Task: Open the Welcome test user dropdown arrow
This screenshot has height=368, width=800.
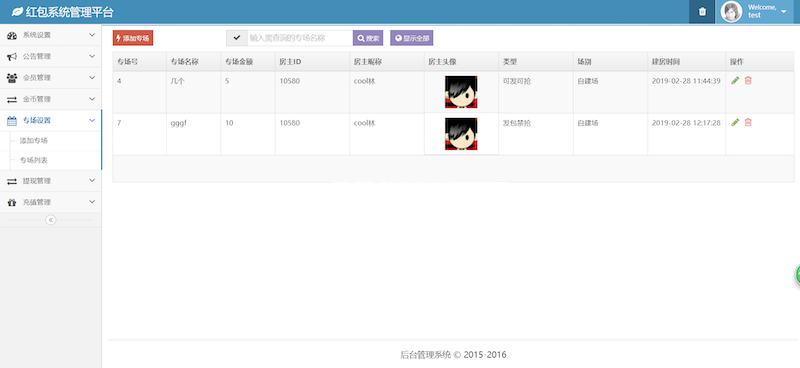Action: click(x=784, y=12)
